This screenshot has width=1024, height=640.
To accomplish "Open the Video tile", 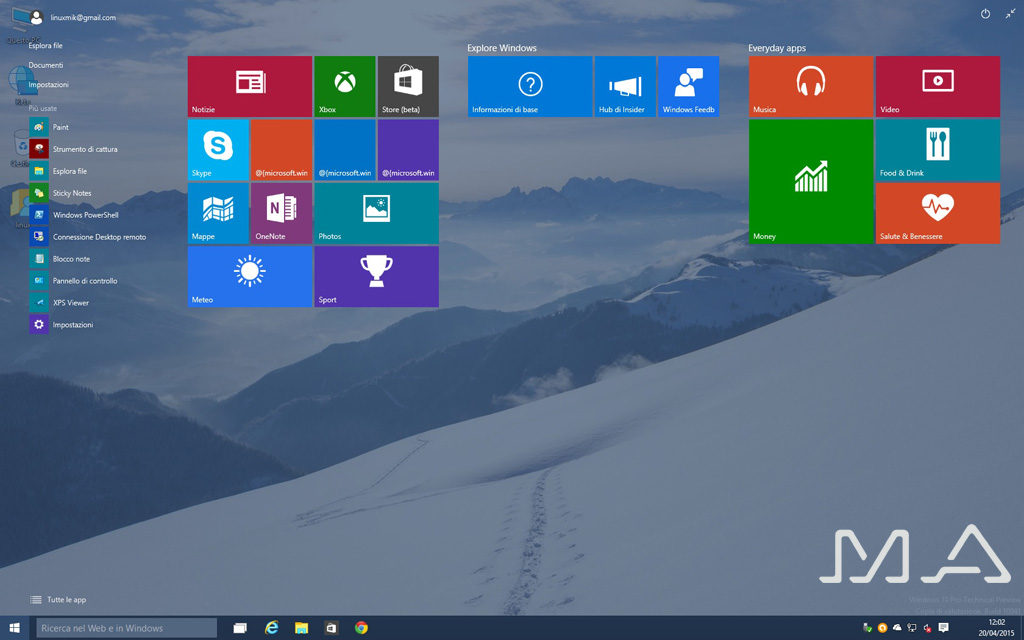I will [938, 86].
